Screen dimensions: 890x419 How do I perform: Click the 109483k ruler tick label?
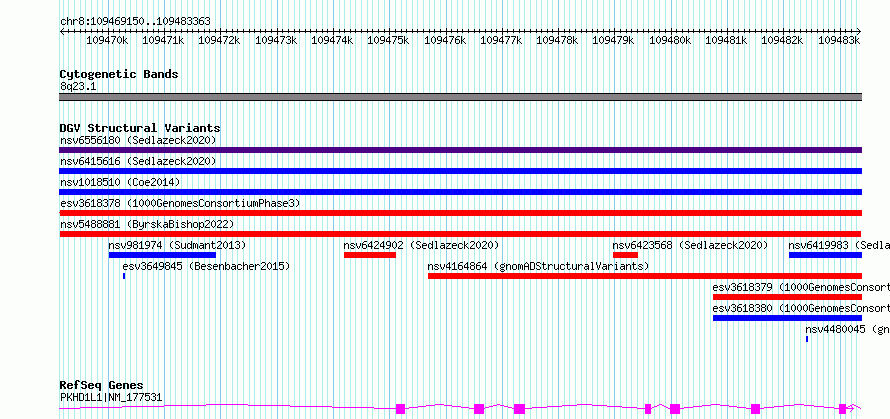tap(839, 40)
